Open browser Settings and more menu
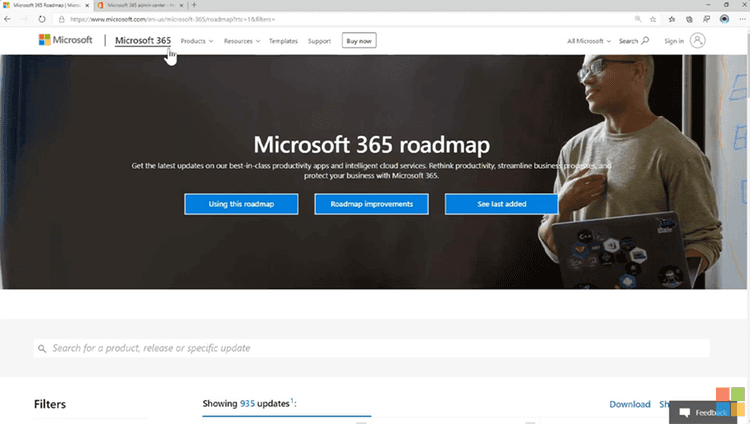 point(740,19)
